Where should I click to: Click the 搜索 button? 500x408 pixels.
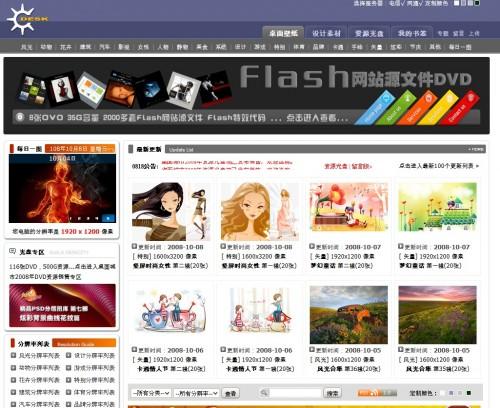coord(332,393)
